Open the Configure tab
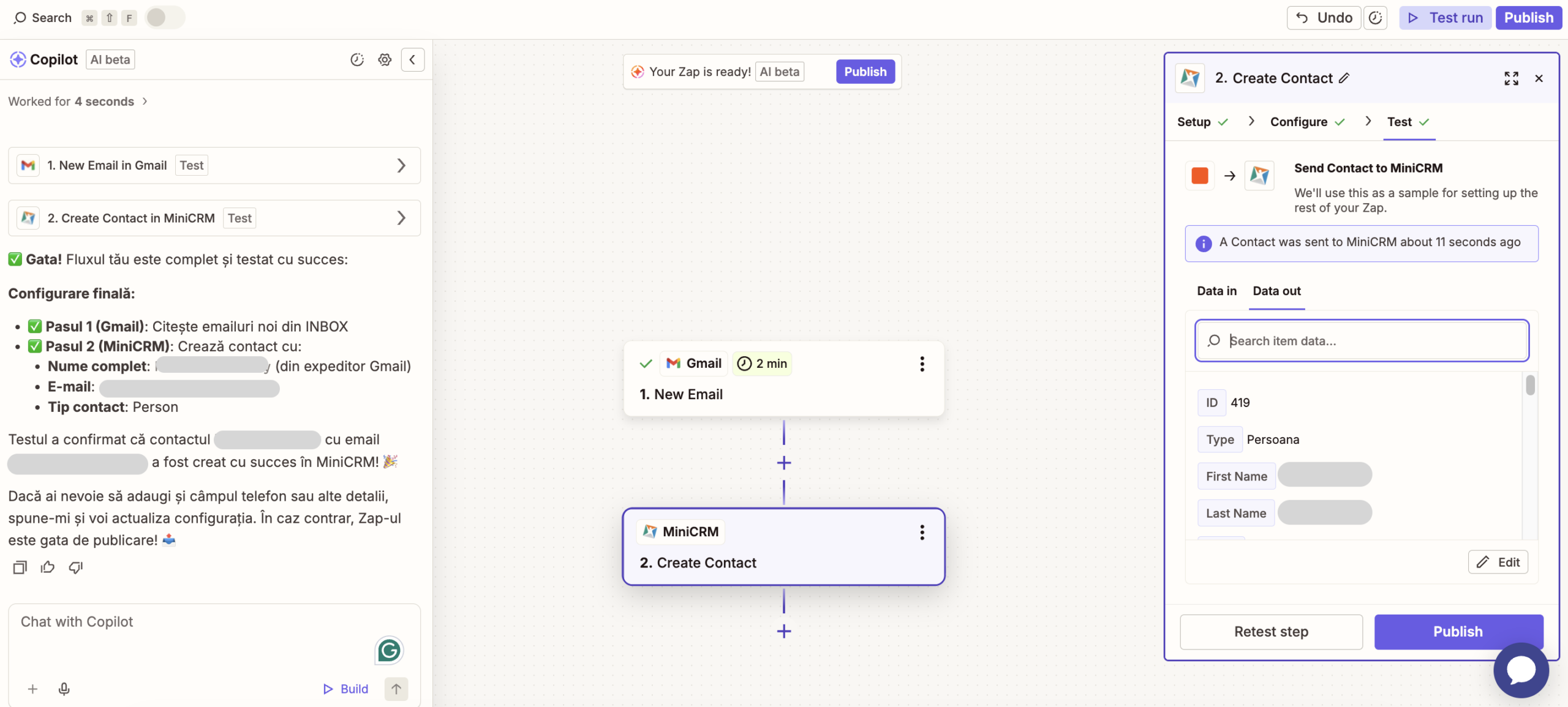Image resolution: width=1568 pixels, height=707 pixels. coord(1298,122)
